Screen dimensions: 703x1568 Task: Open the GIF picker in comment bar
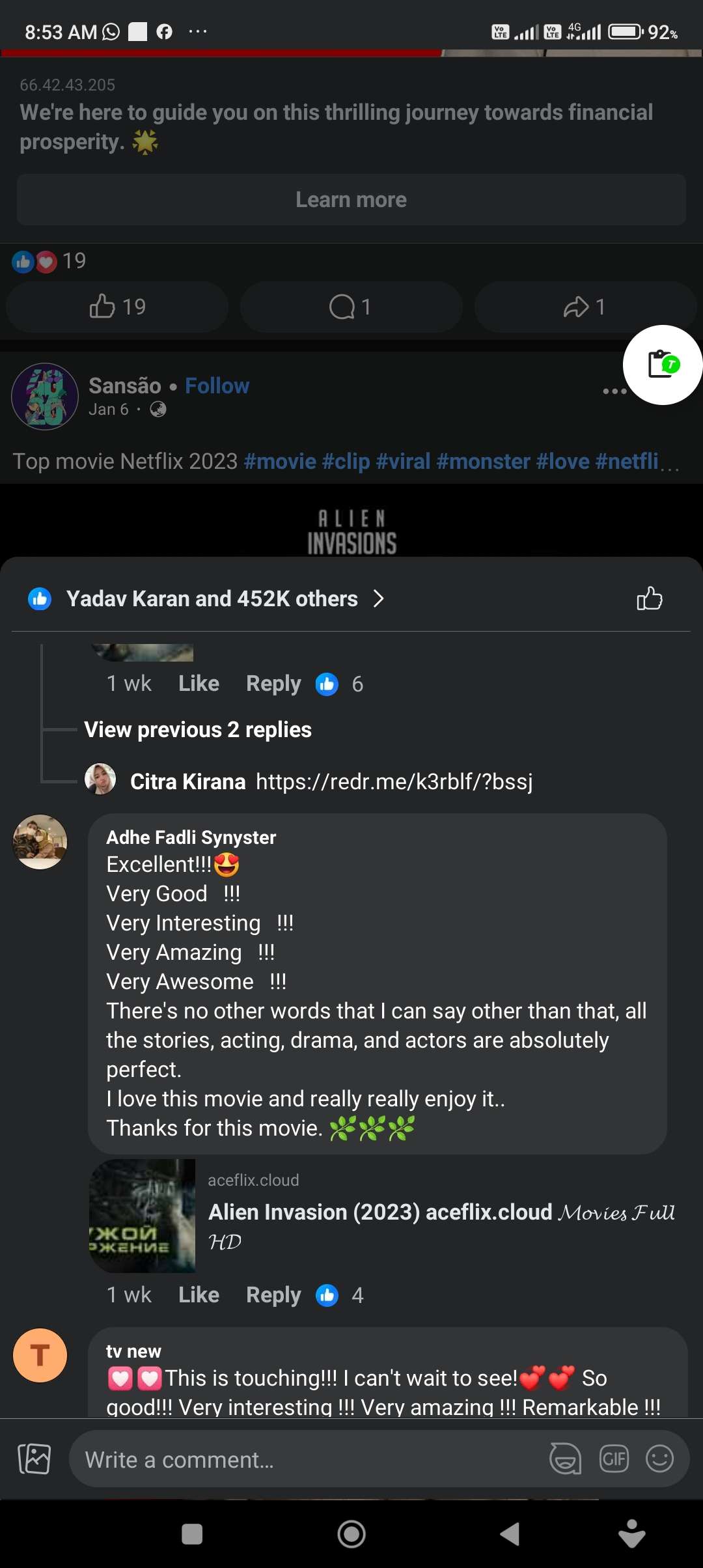pyautogui.click(x=614, y=1459)
